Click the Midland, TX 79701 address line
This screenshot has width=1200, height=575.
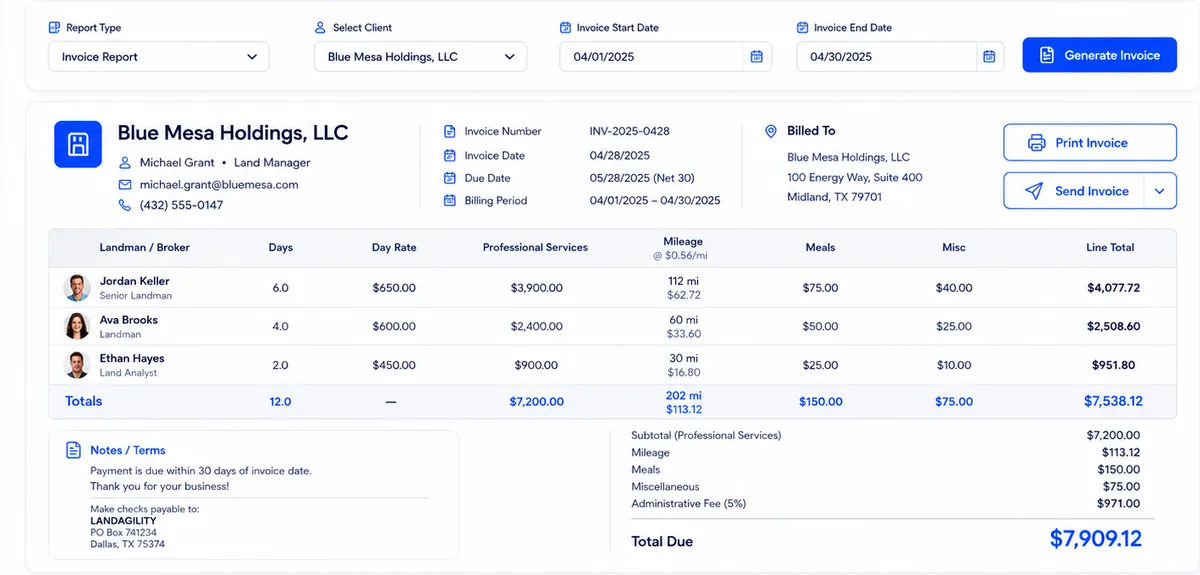click(x=835, y=197)
